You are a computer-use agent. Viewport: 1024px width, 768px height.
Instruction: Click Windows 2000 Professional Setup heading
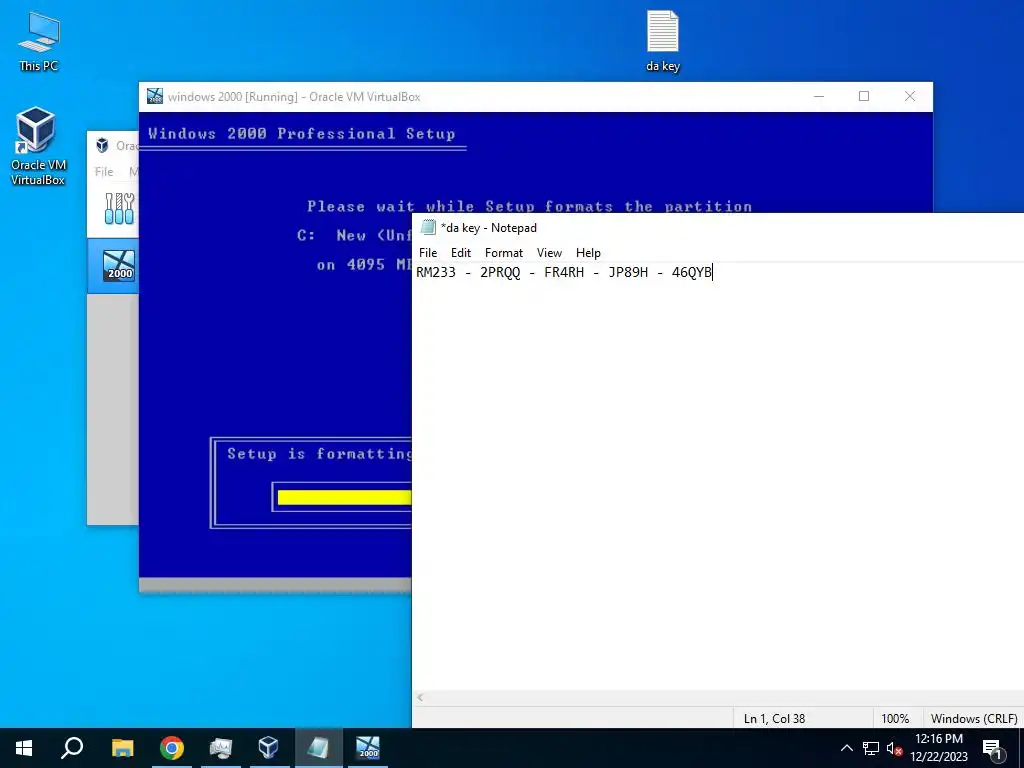point(302,134)
